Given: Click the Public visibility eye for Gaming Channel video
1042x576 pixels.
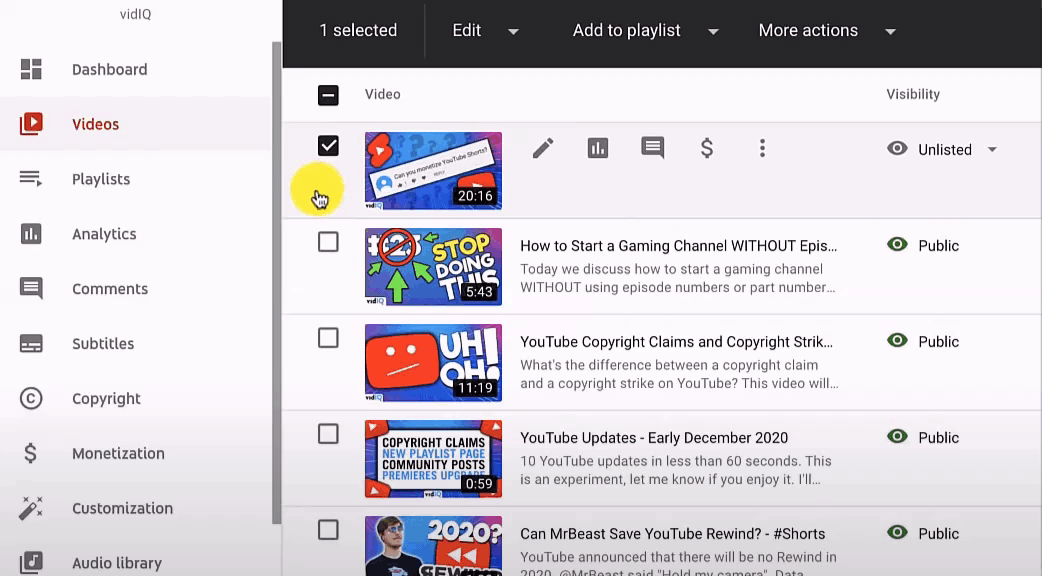Looking at the screenshot, I should click(897, 244).
